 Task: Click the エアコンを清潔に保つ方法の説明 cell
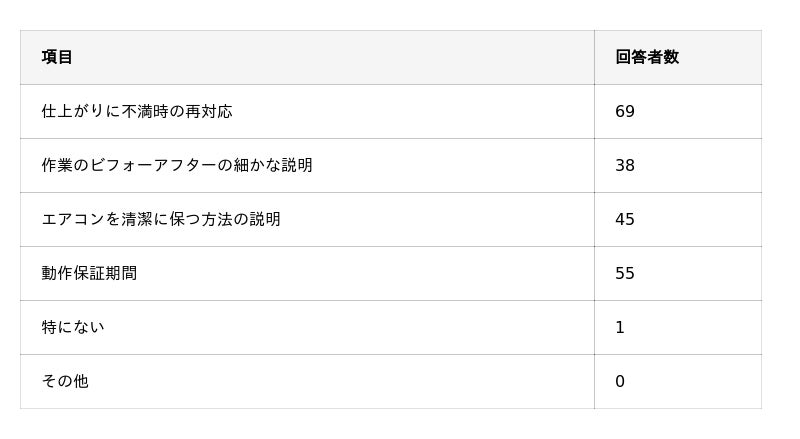click(160, 219)
